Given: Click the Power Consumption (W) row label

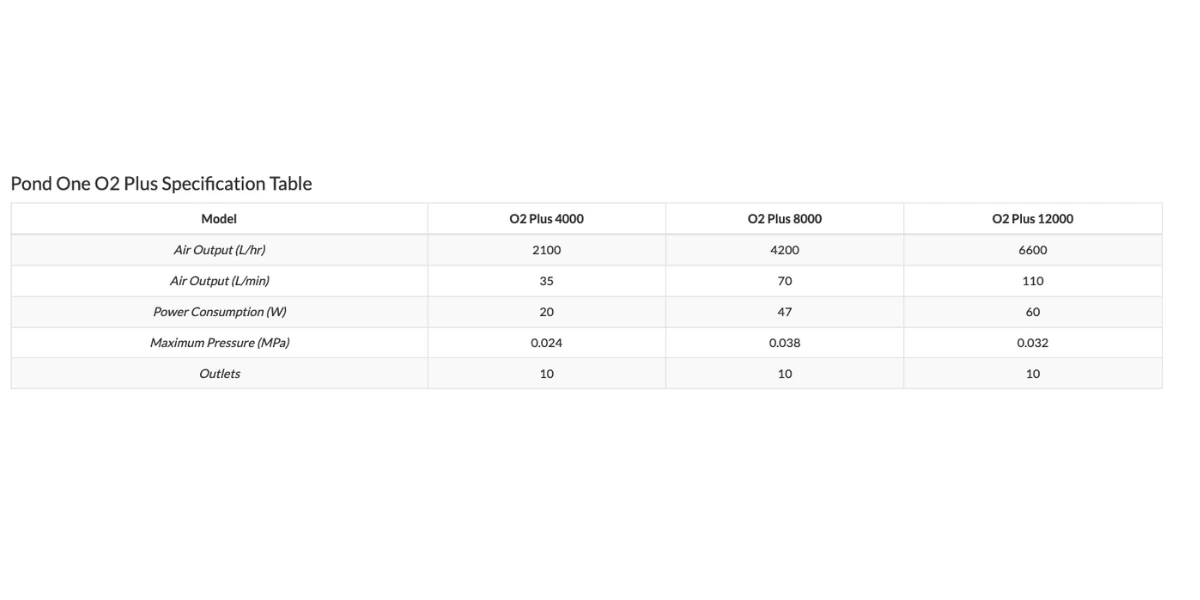Looking at the screenshot, I should (219, 312).
